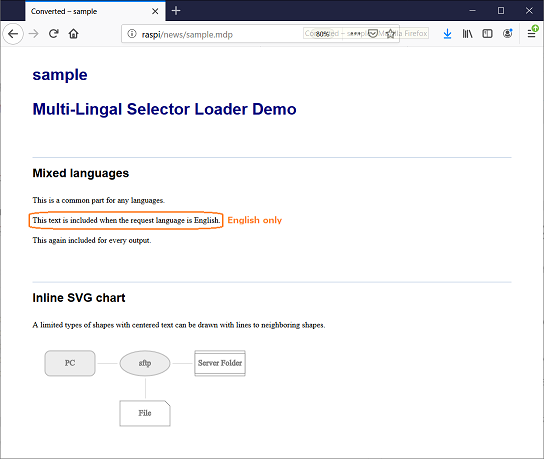Show site information icon in address bar
This screenshot has width=544, height=459.
[x=132, y=34]
